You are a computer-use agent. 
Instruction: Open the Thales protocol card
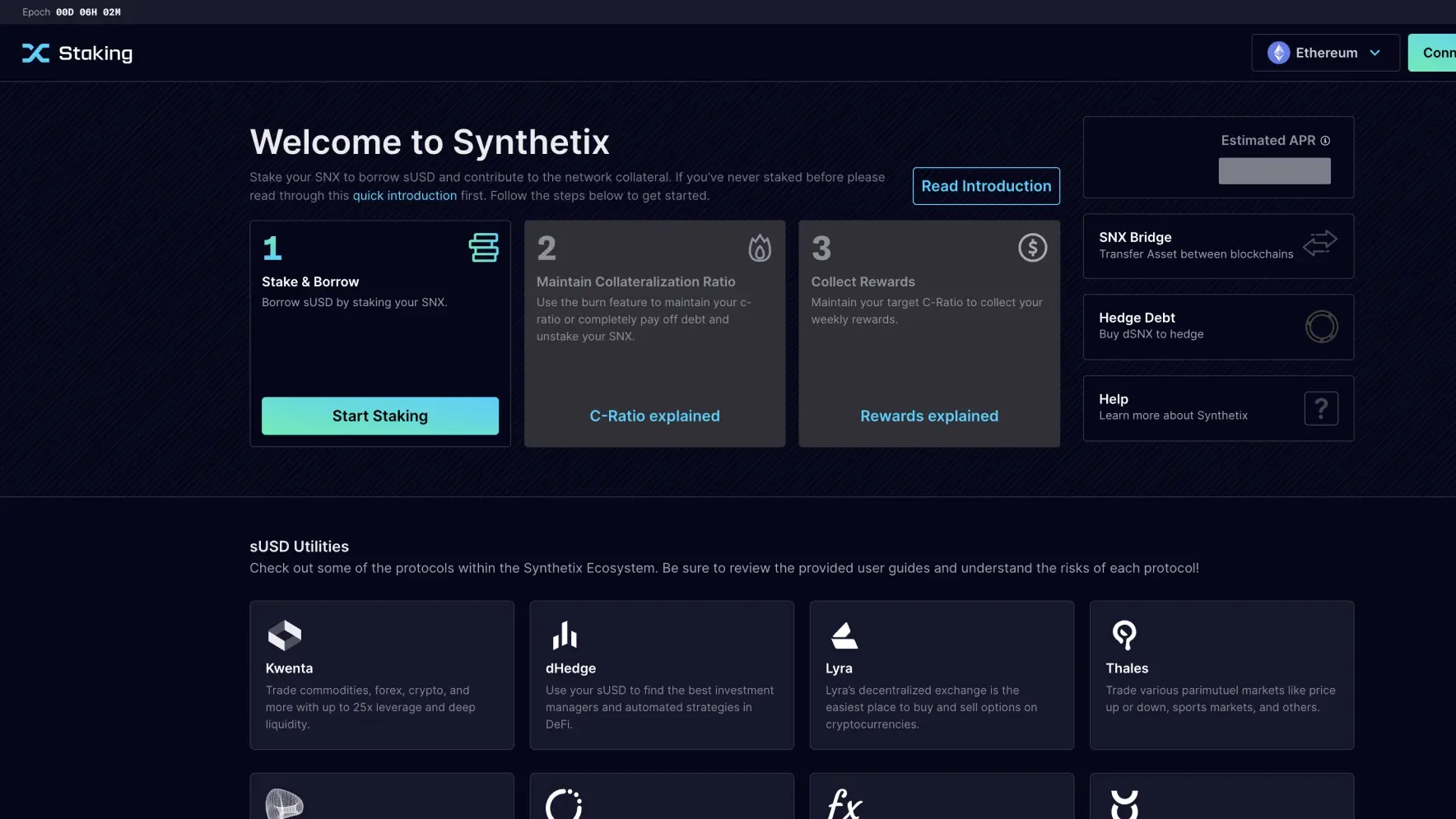1221,675
